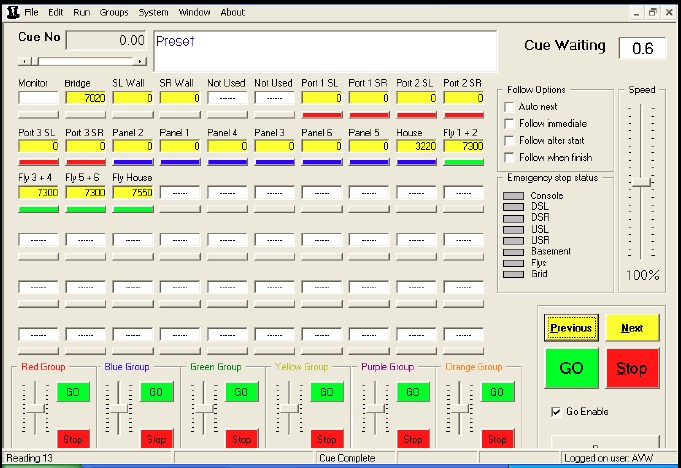
Task: Enable the Auto next checkbox
Action: (511, 106)
